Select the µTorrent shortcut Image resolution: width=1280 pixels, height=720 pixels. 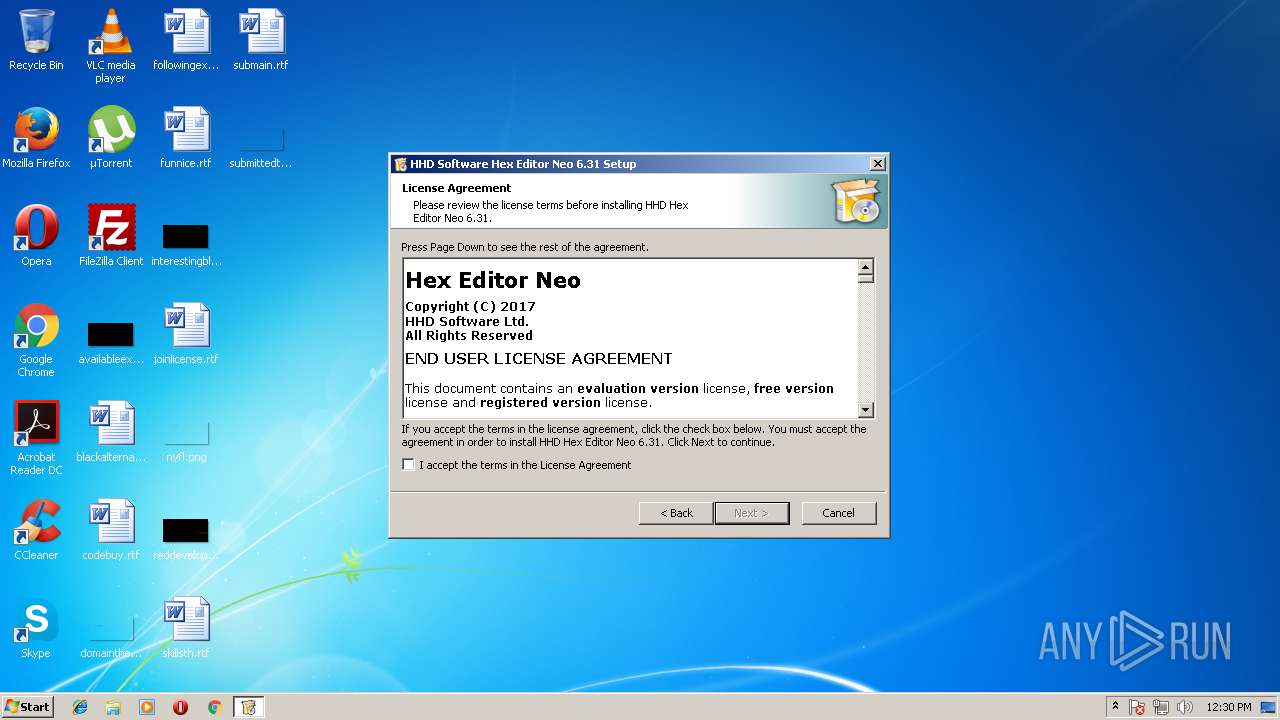[110, 138]
